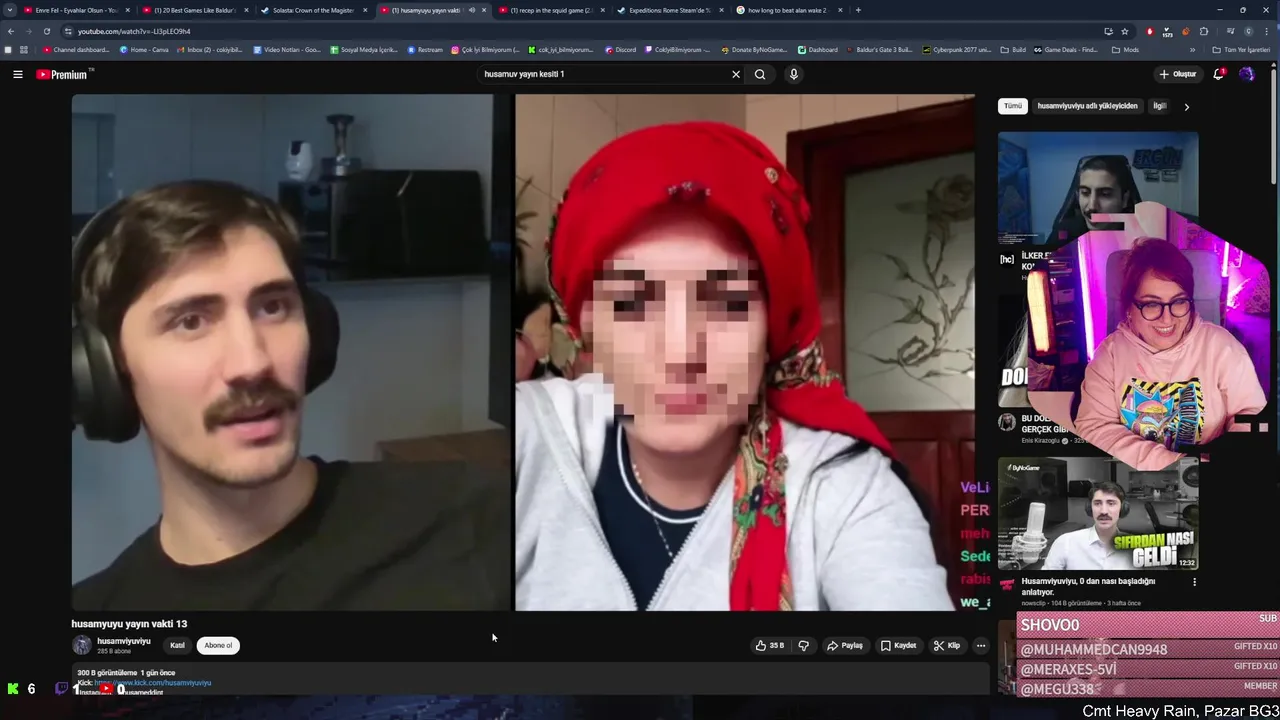This screenshot has height=720, width=1280.
Task: Save the video with Kaydet
Action: pos(898,646)
